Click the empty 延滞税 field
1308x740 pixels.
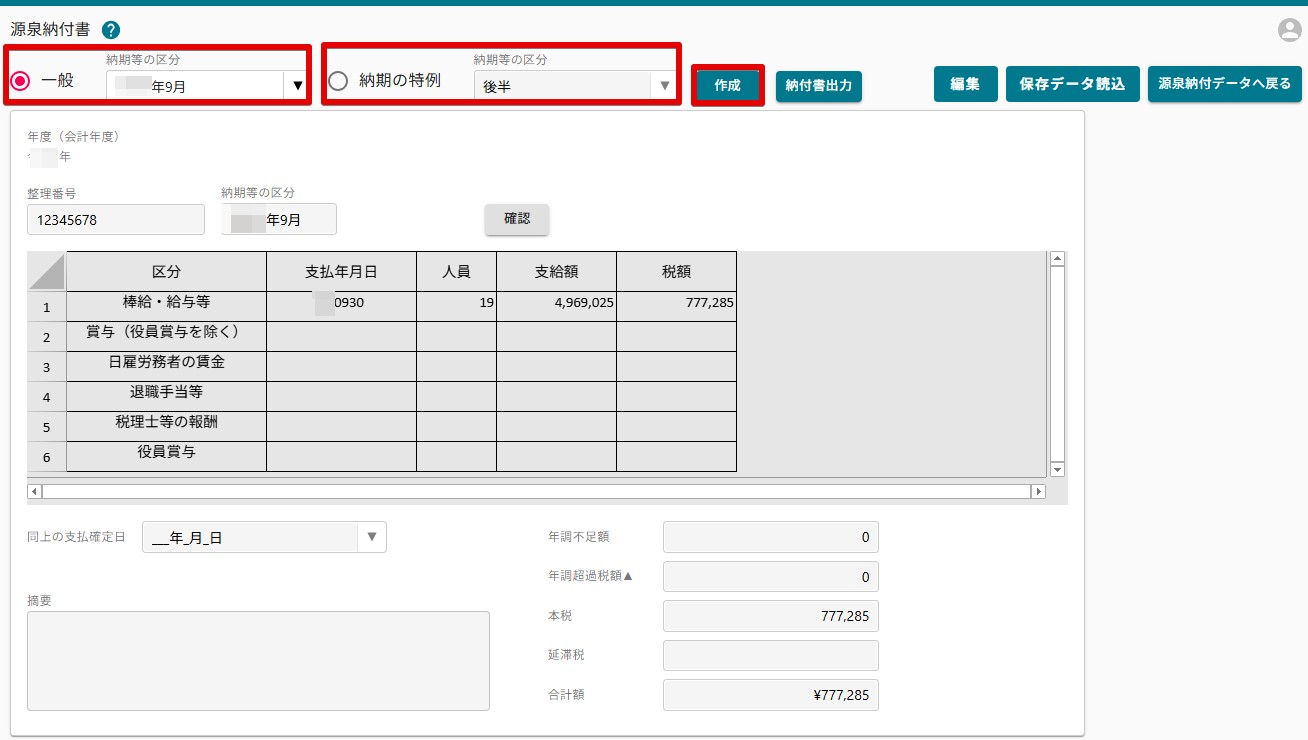point(771,655)
